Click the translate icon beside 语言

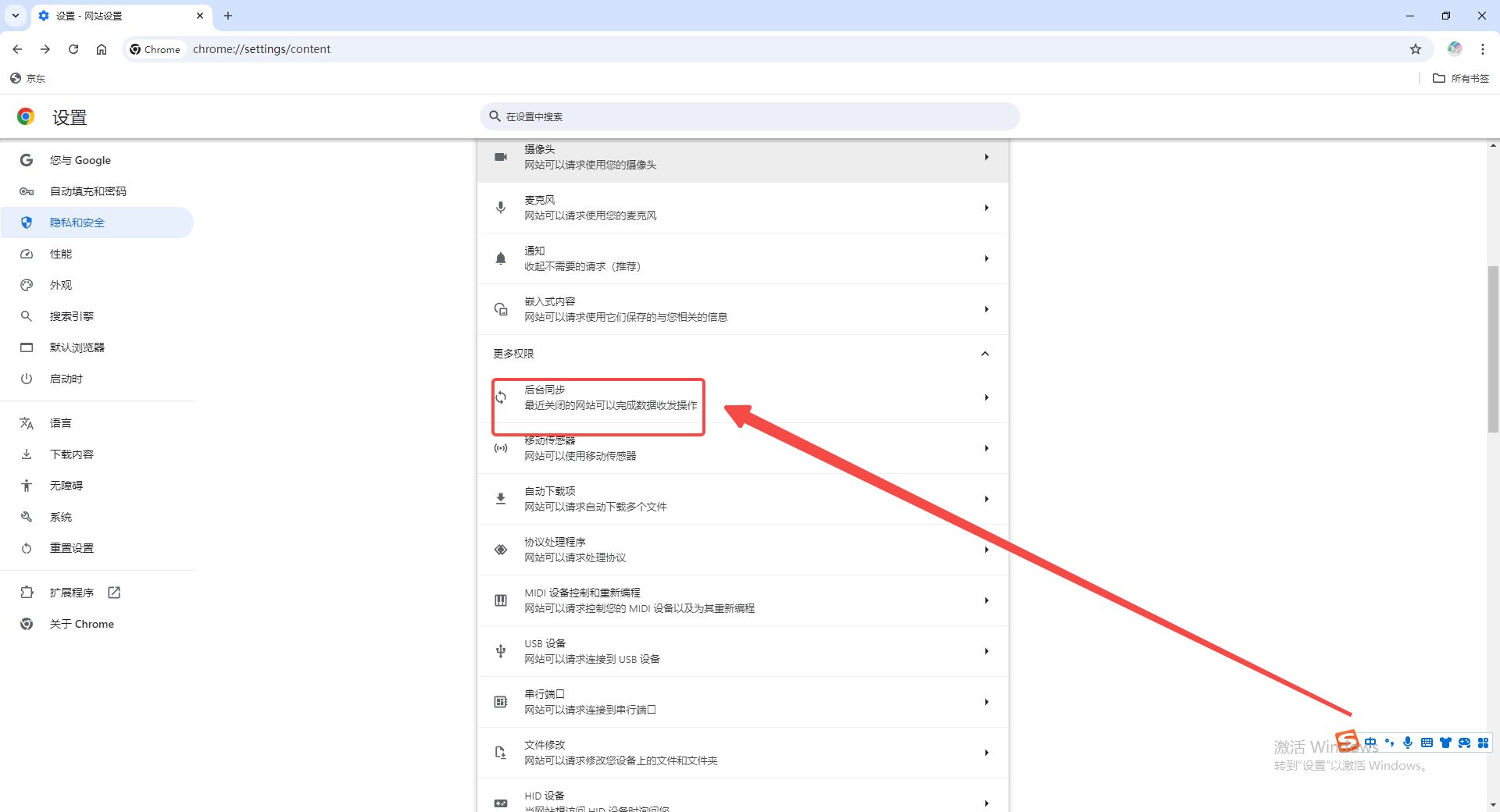(27, 423)
